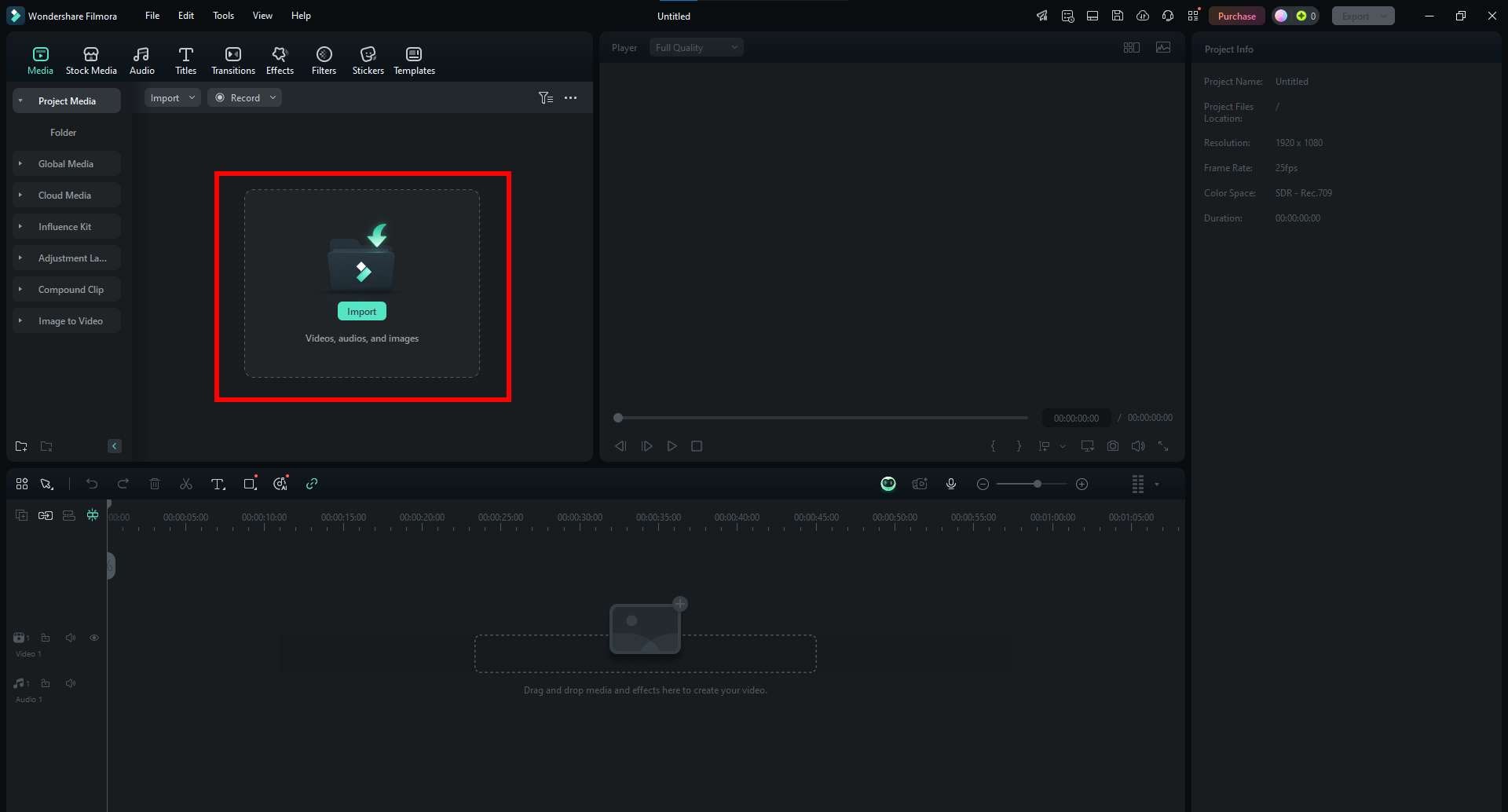Viewport: 1508px width, 812px height.
Task: Click the AI music icon in timeline toolbar
Action: click(280, 485)
